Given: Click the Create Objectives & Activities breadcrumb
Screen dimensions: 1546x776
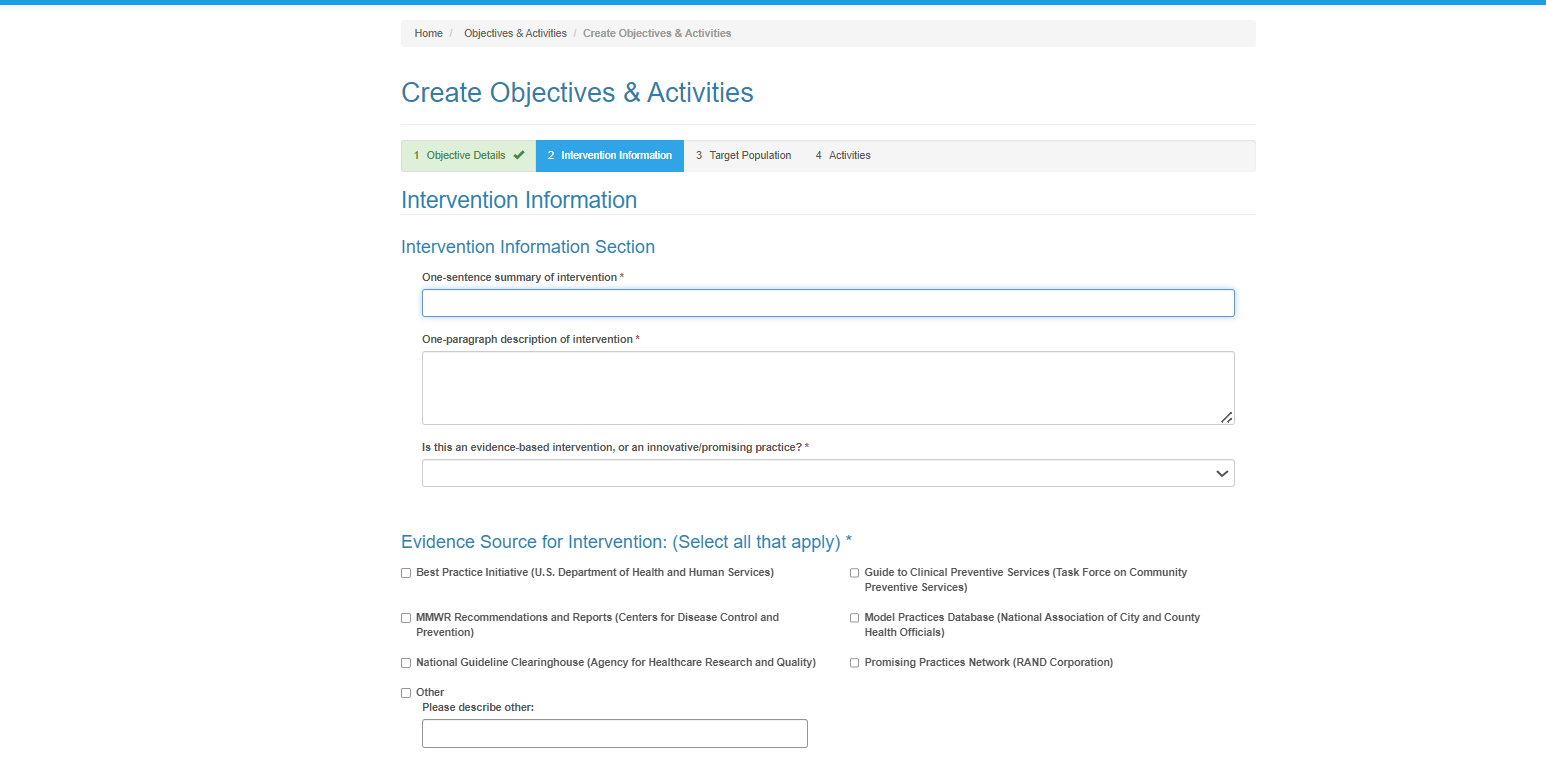Looking at the screenshot, I should point(657,33).
